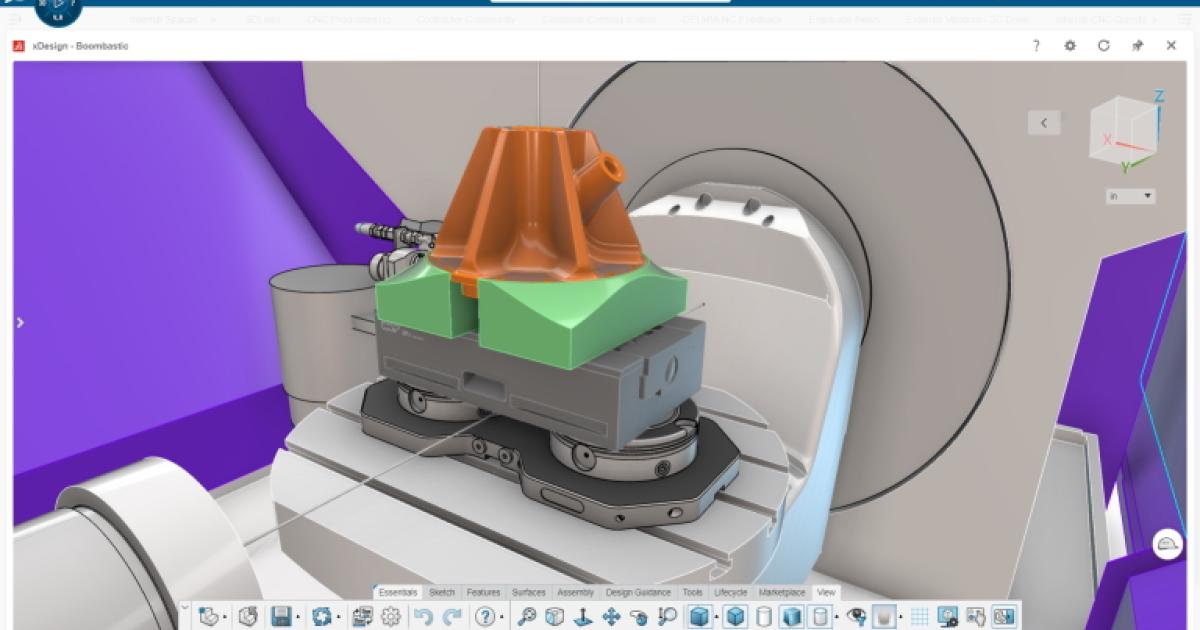This screenshot has height=630, width=1200.
Task: Select the four-arrow Pan tool
Action: [x=611, y=617]
